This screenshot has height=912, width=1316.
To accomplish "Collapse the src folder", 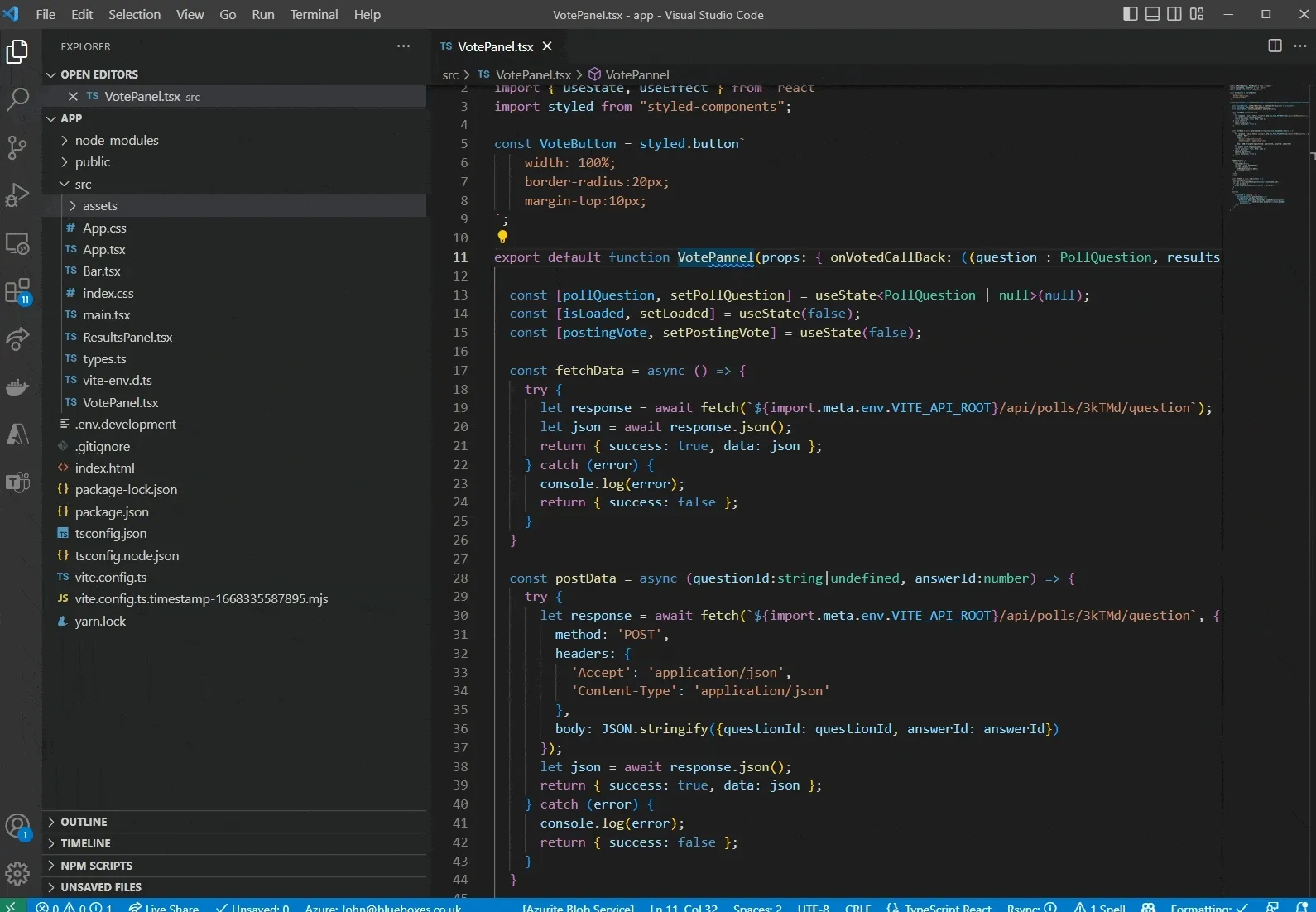I will [x=235, y=184].
